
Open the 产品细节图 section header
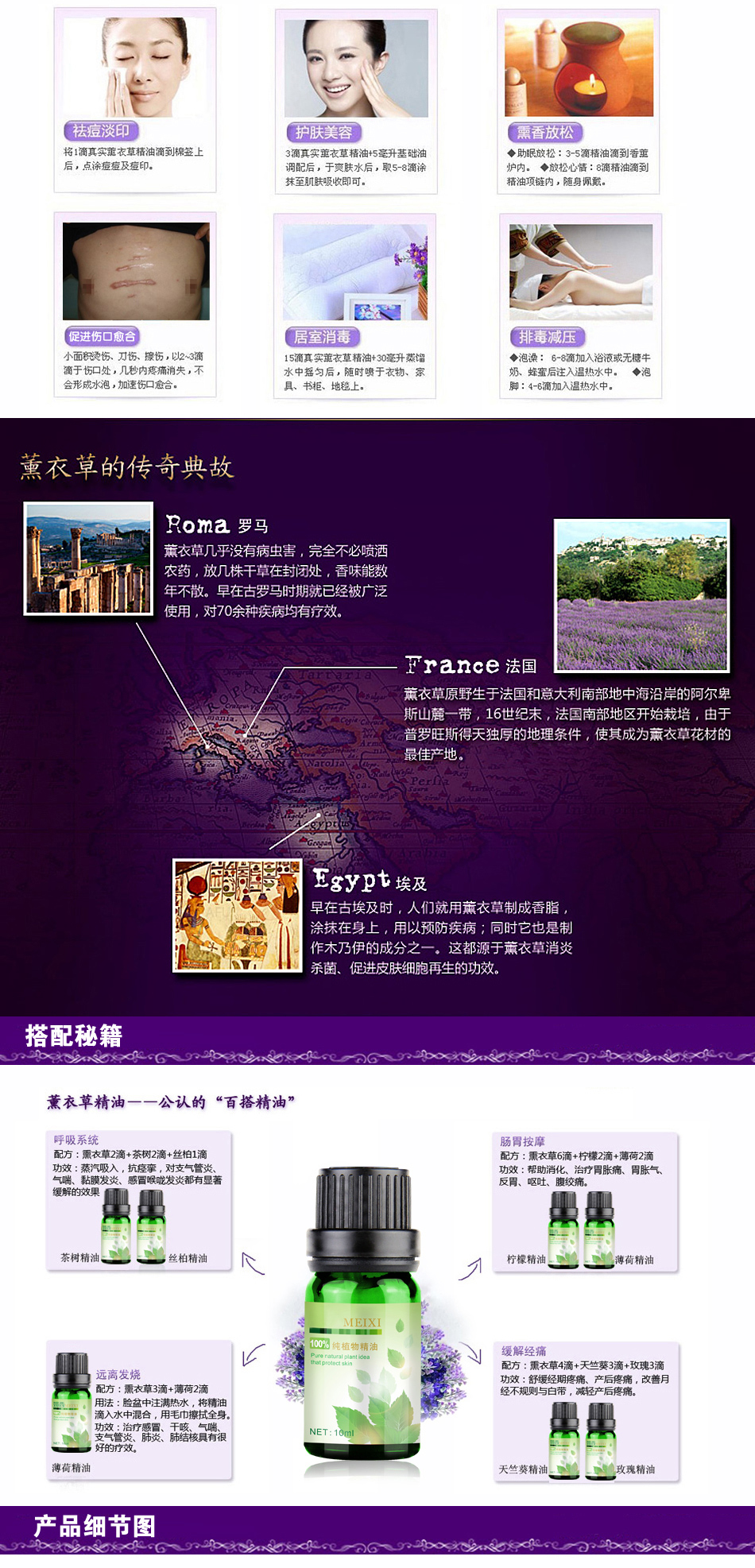coord(95,1526)
